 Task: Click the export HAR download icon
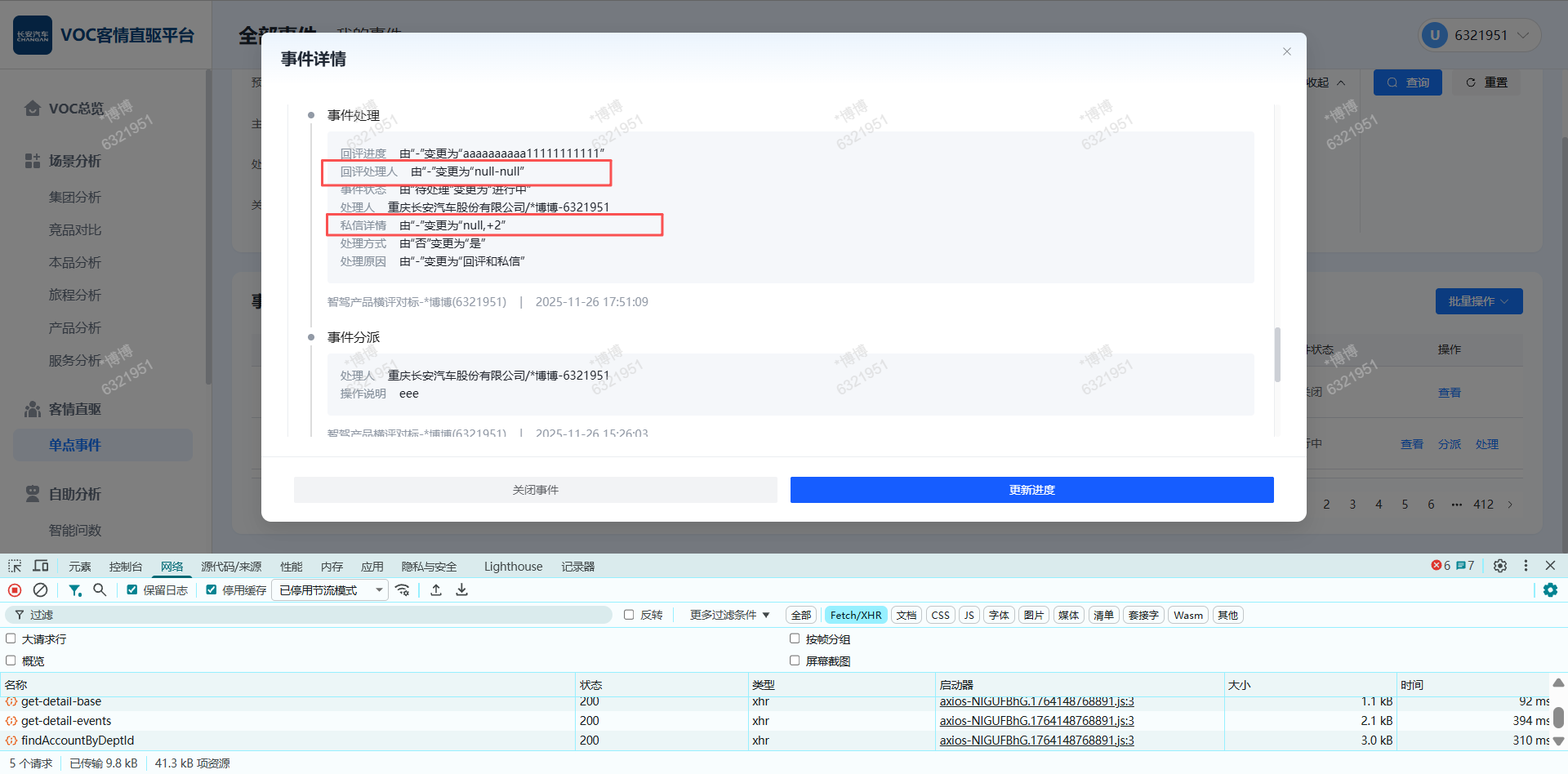point(461,589)
